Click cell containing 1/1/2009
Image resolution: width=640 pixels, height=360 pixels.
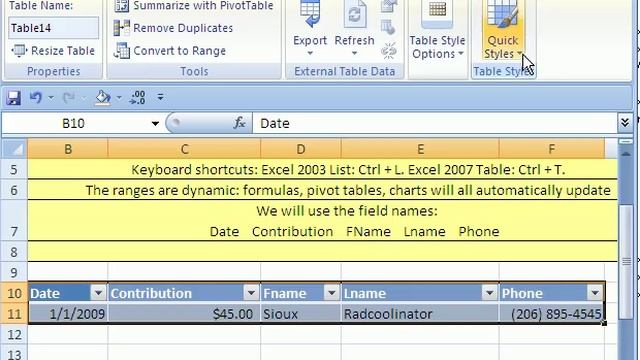pos(68,313)
